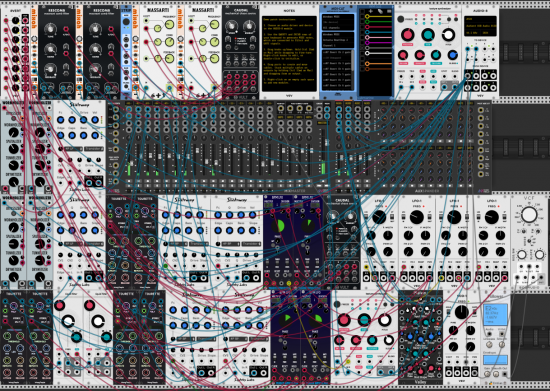Click the FREQ knob on LFO-1 beside Follower
This screenshot has width=550, height=391.
tap(462, 312)
